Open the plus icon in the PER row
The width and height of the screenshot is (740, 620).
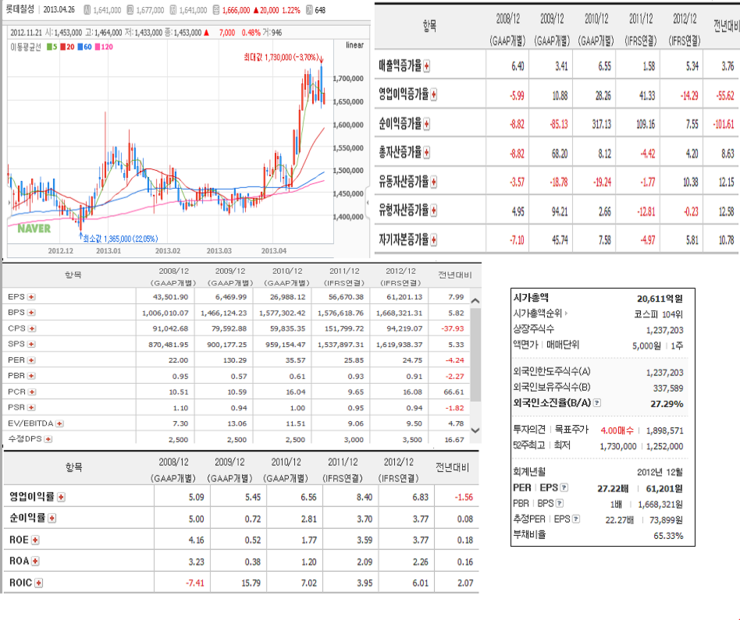pyautogui.click(x=31, y=360)
